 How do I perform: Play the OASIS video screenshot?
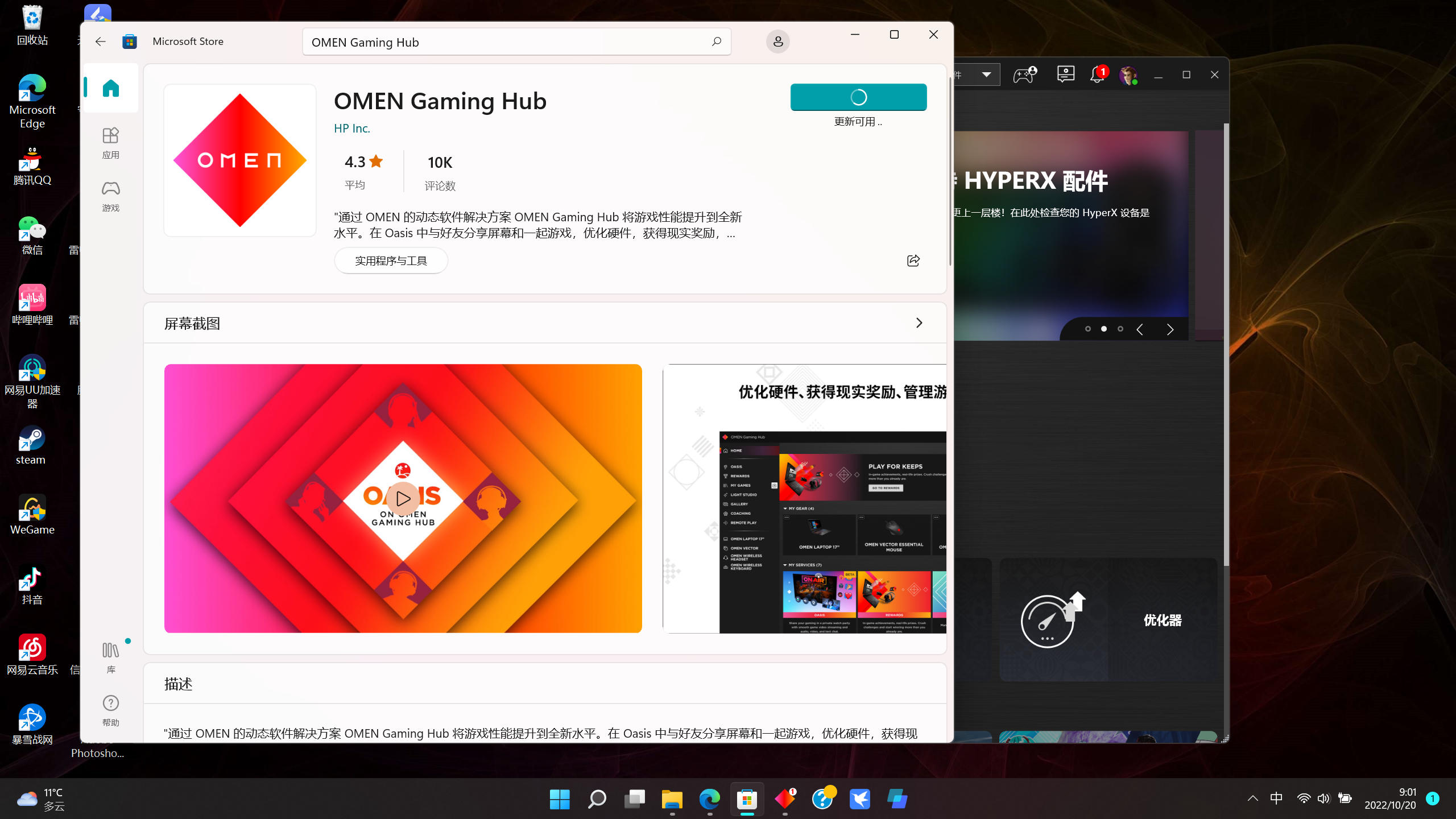click(x=403, y=499)
